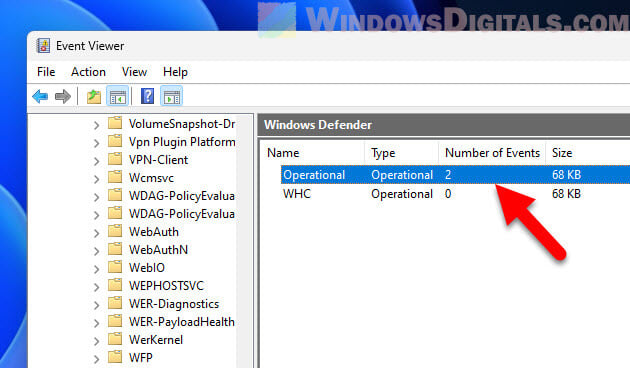Select the WebAuth tree label

click(x=153, y=232)
